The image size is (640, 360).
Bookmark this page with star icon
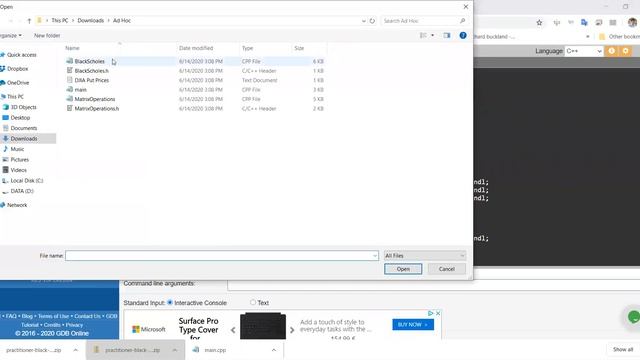[x=539, y=23]
